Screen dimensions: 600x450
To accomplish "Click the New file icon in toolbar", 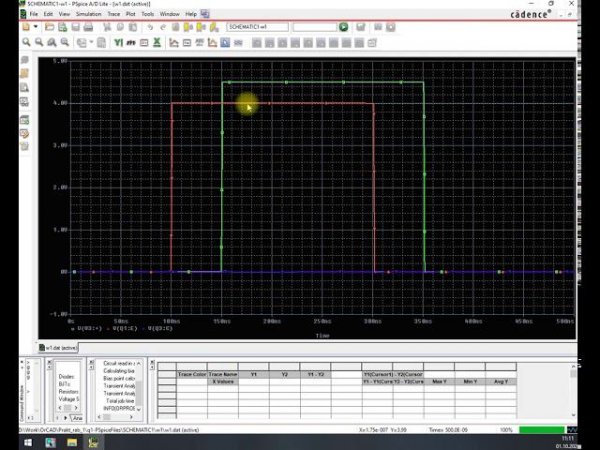I will tap(26, 27).
